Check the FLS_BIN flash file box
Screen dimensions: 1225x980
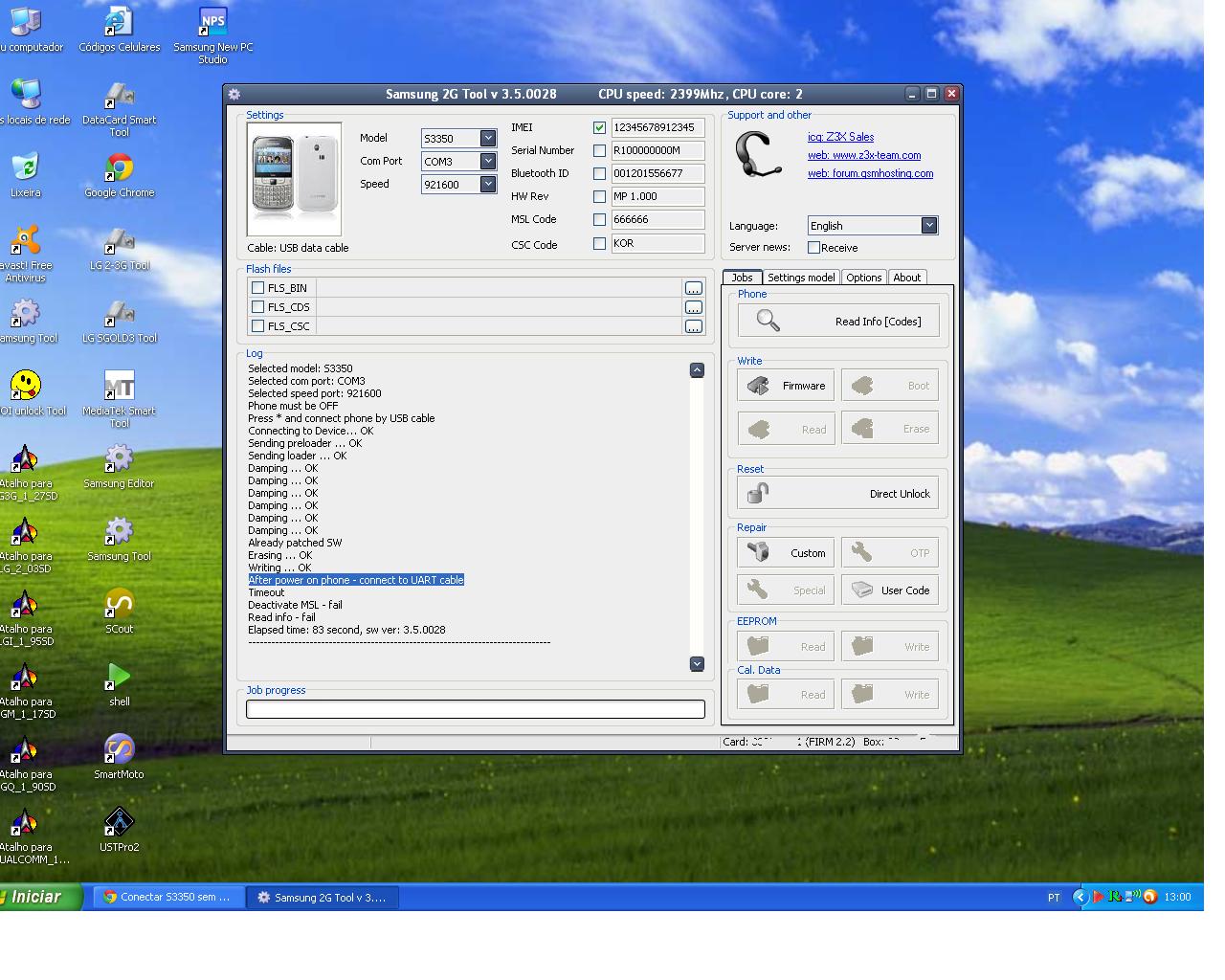(257, 287)
